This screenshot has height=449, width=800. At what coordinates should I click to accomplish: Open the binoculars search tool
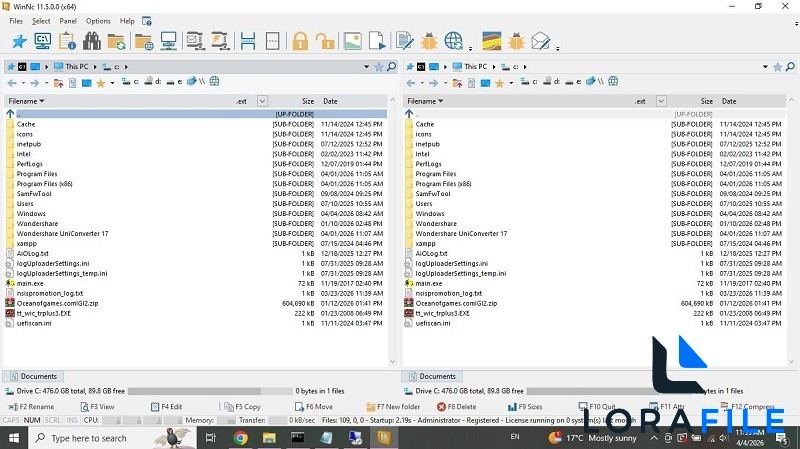92,41
